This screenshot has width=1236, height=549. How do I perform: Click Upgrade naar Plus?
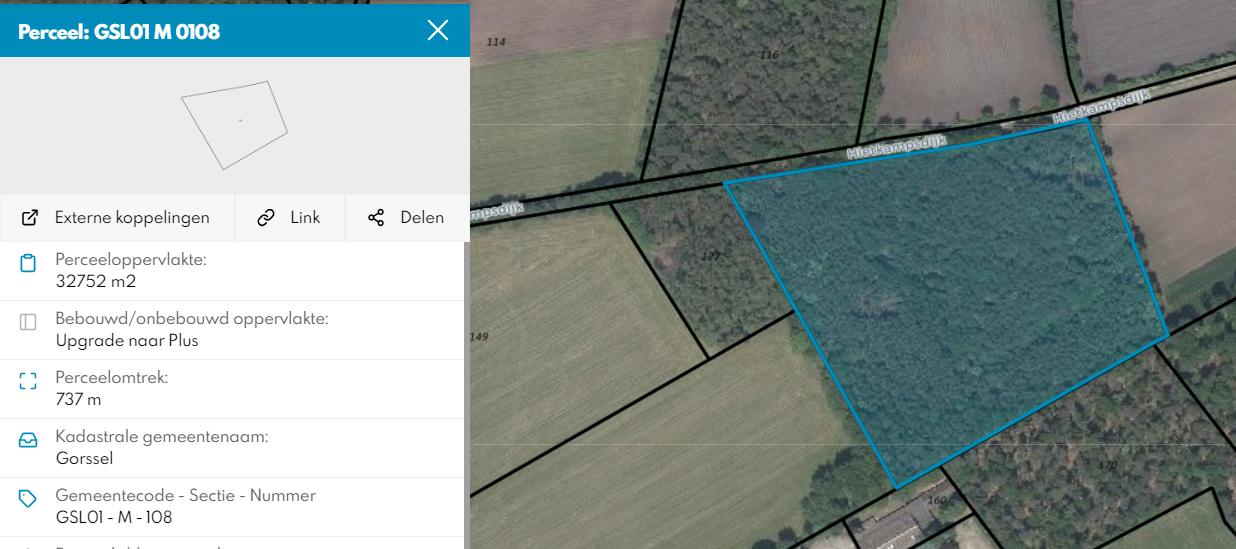tap(127, 340)
